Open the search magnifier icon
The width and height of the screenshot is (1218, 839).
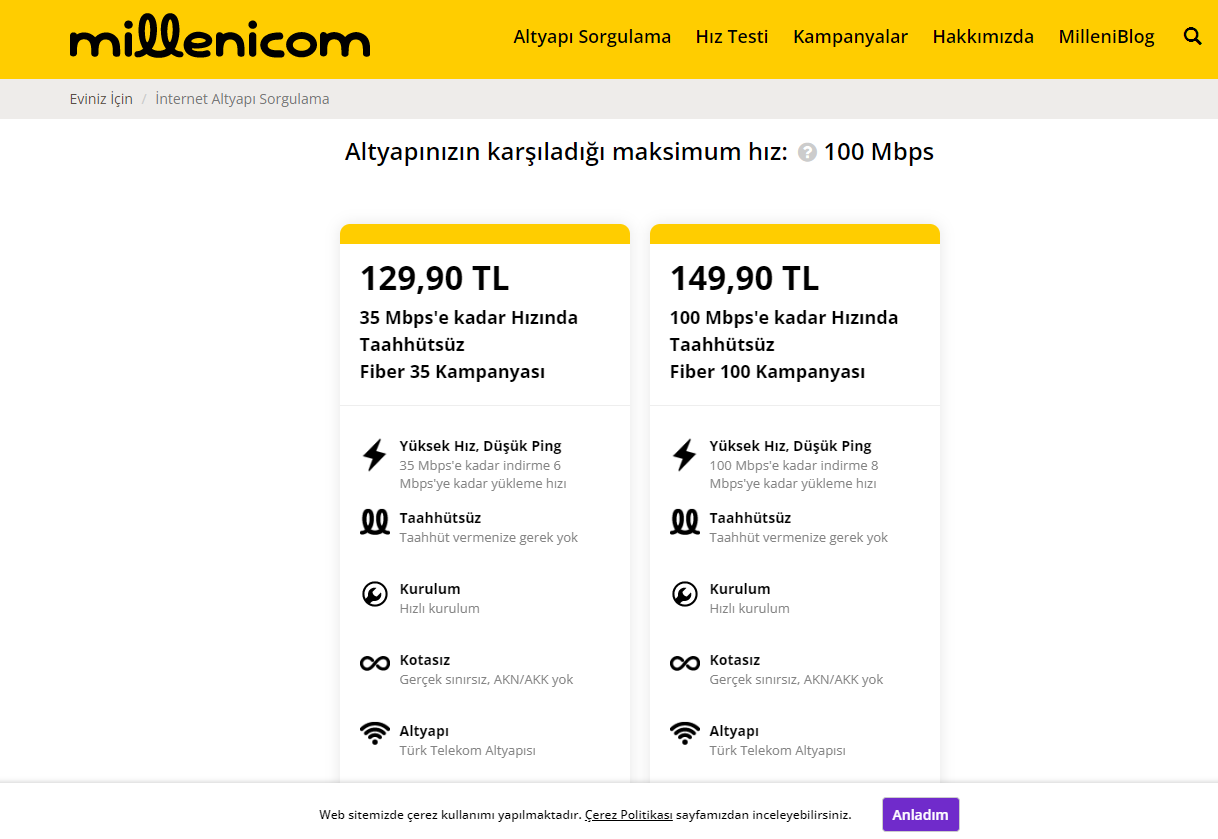[1192, 37]
